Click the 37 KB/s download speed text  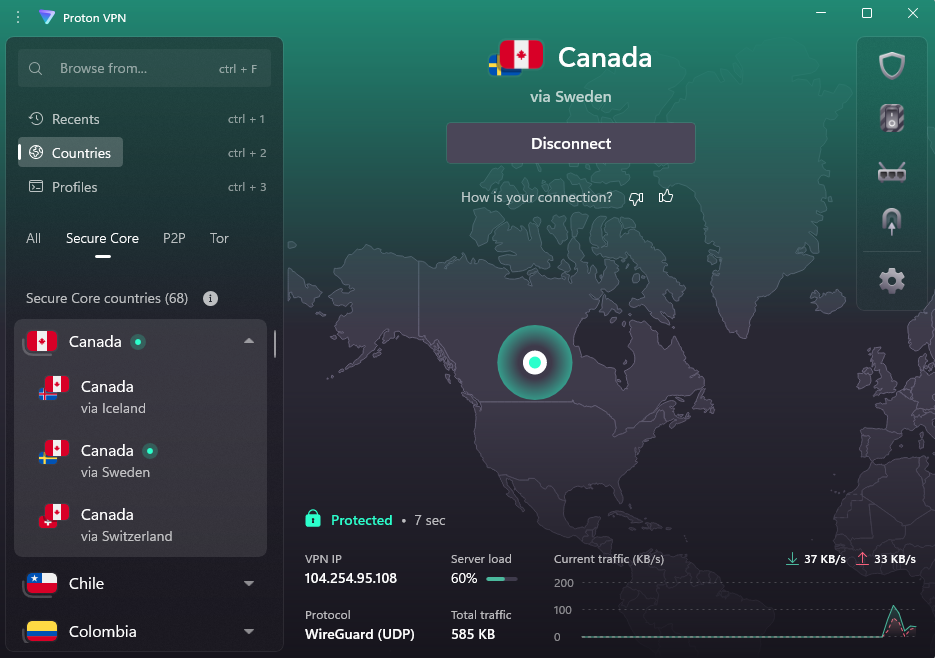[825, 559]
